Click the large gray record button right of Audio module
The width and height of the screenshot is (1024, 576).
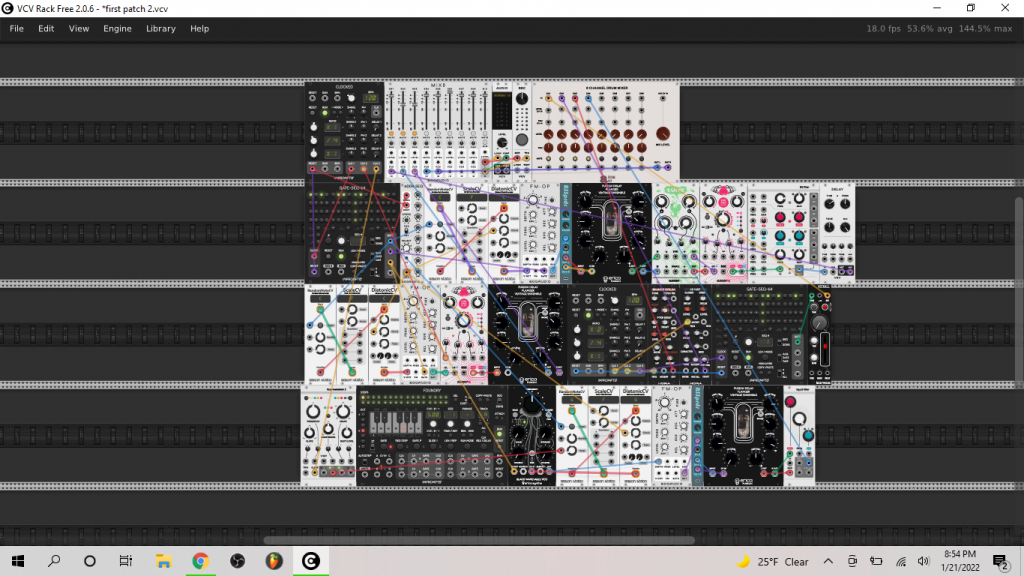click(x=522, y=139)
